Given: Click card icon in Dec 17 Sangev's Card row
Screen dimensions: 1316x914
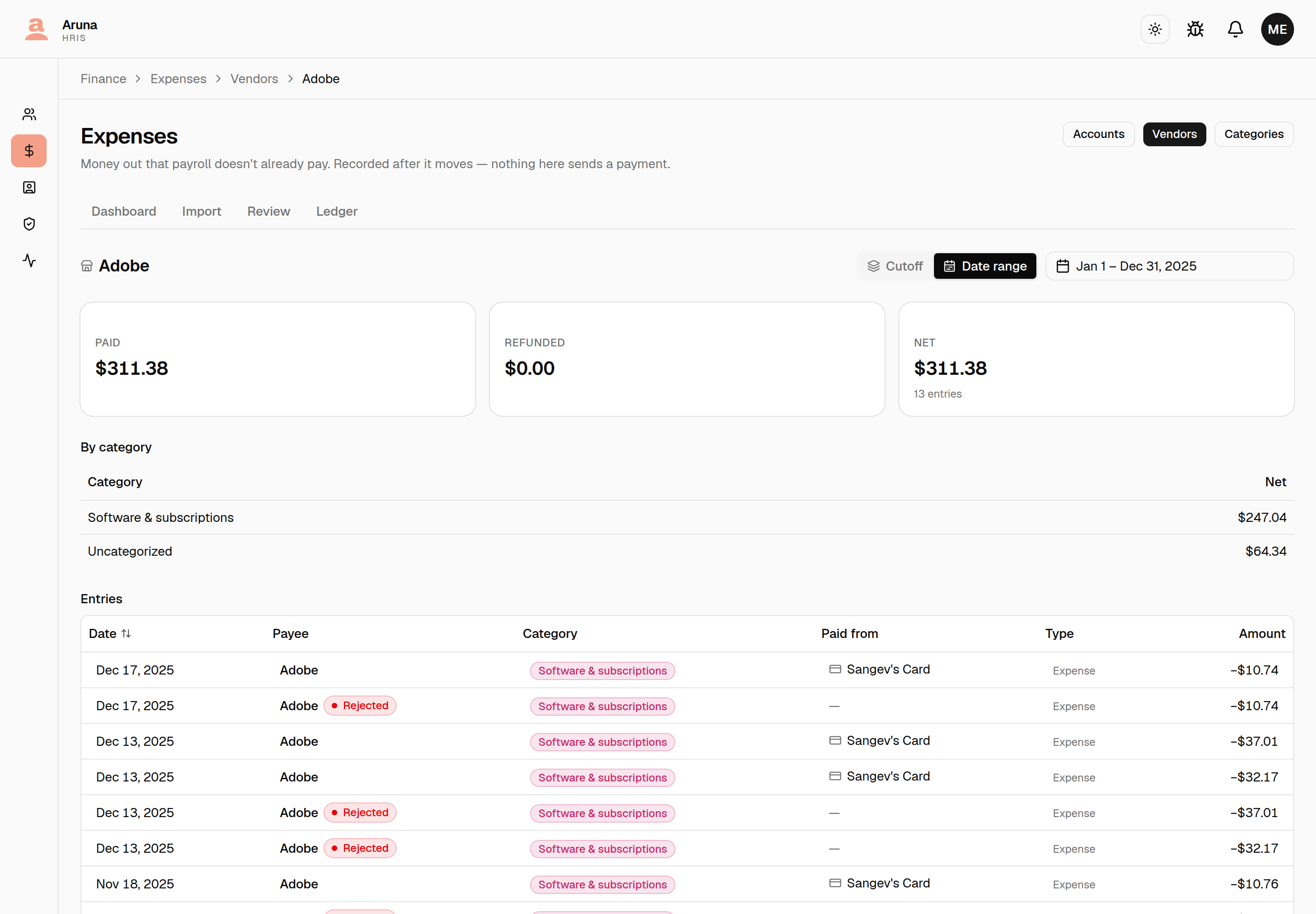Looking at the screenshot, I should 835,669.
